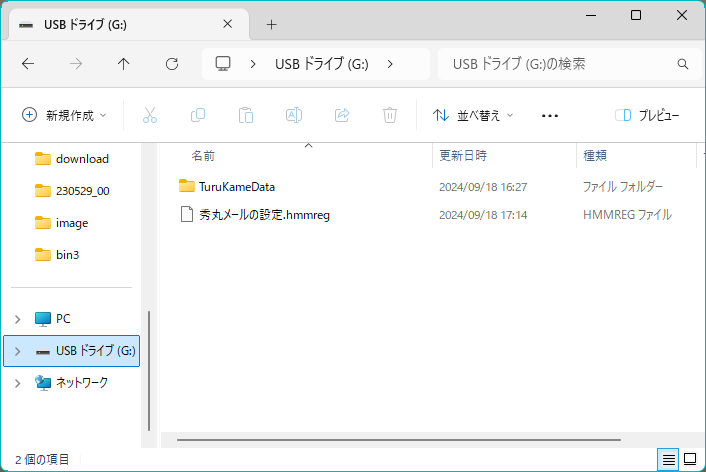Select the USB ドライブ (G:) tab

[129, 24]
